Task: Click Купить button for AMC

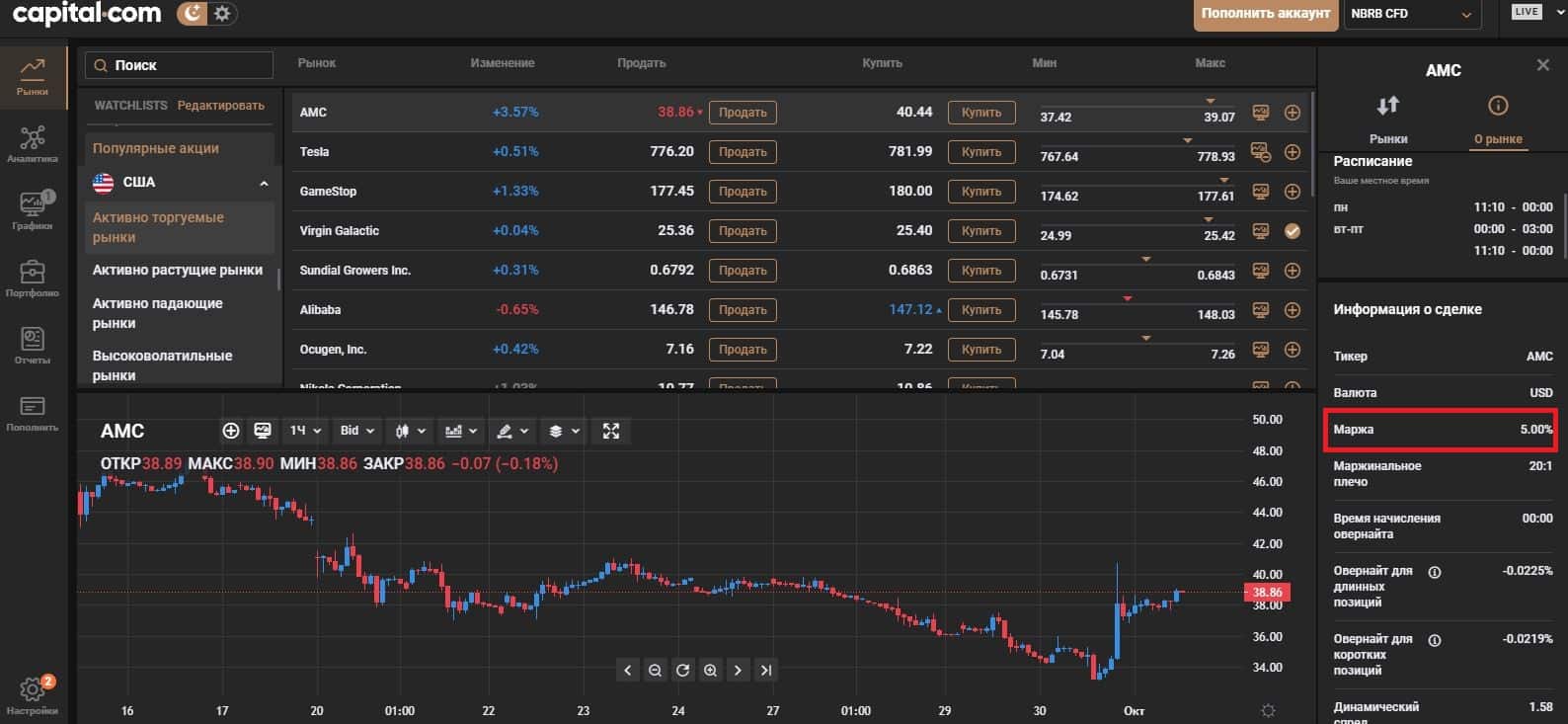Action: (981, 113)
